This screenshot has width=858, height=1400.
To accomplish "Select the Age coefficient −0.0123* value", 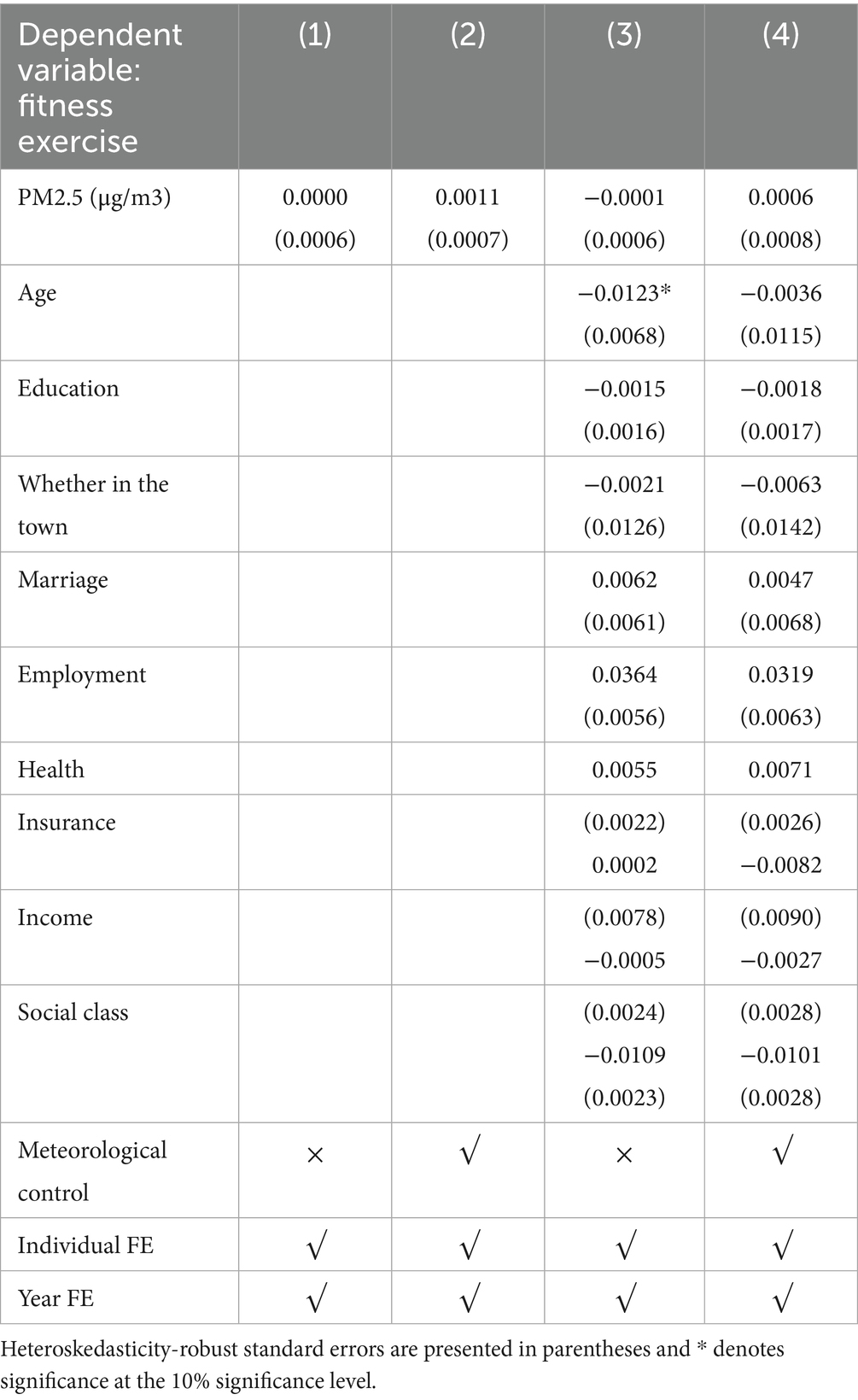I will coord(624,293).
